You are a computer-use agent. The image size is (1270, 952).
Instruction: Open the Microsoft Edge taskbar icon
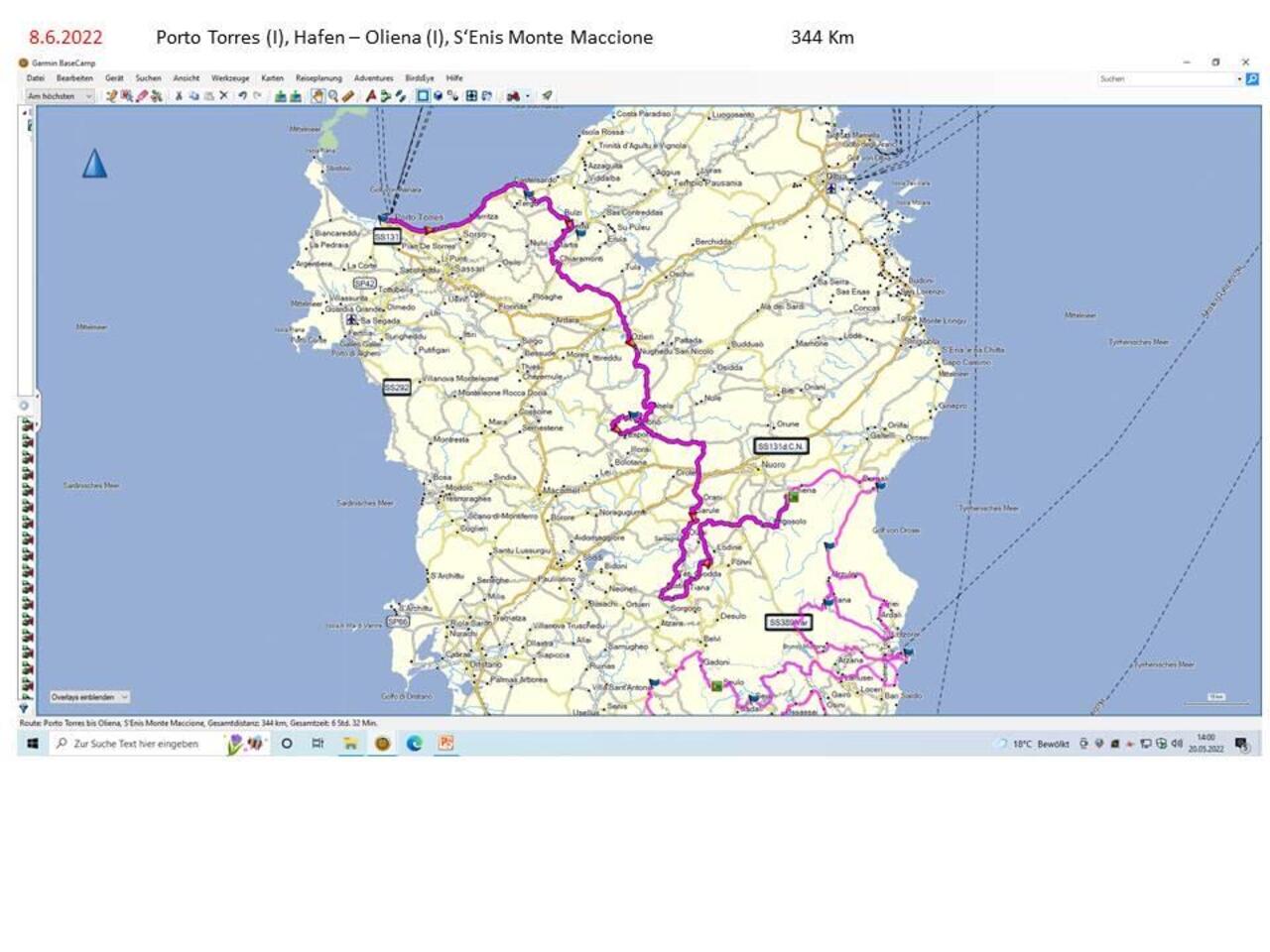[414, 743]
